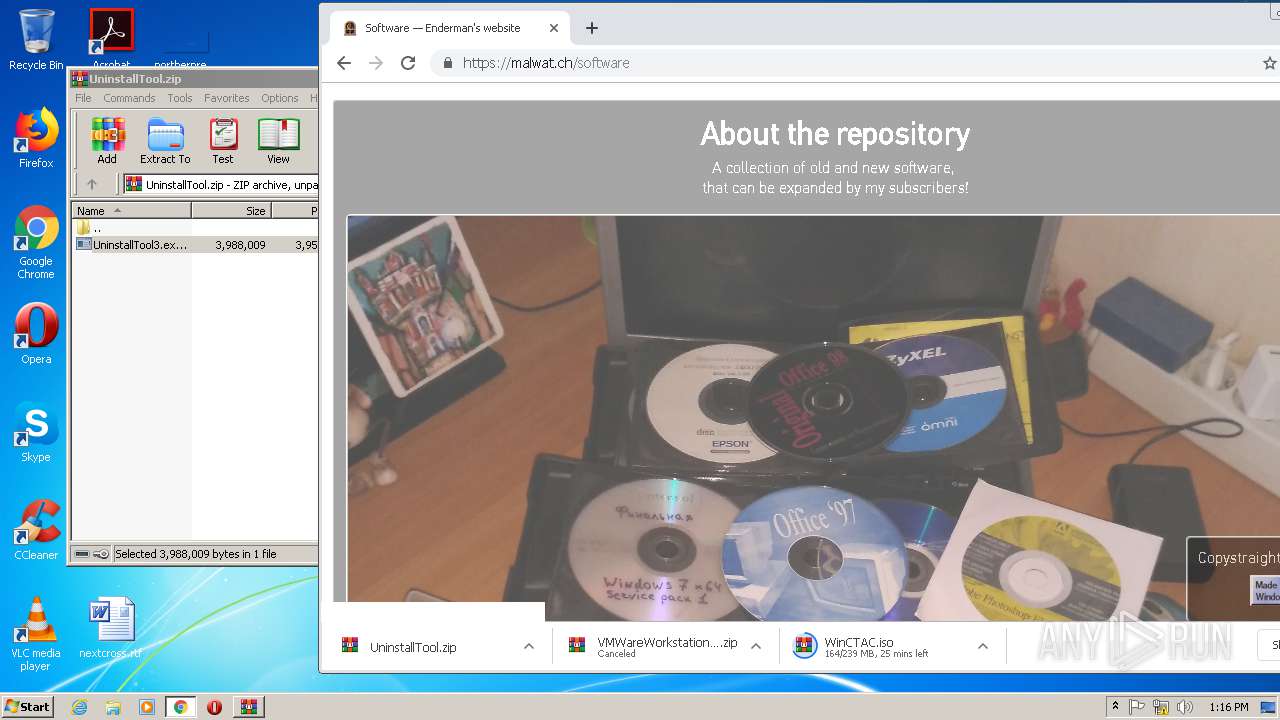Open nextcross.rtf document on desktop
This screenshot has width=1280, height=720.
pyautogui.click(x=110, y=628)
